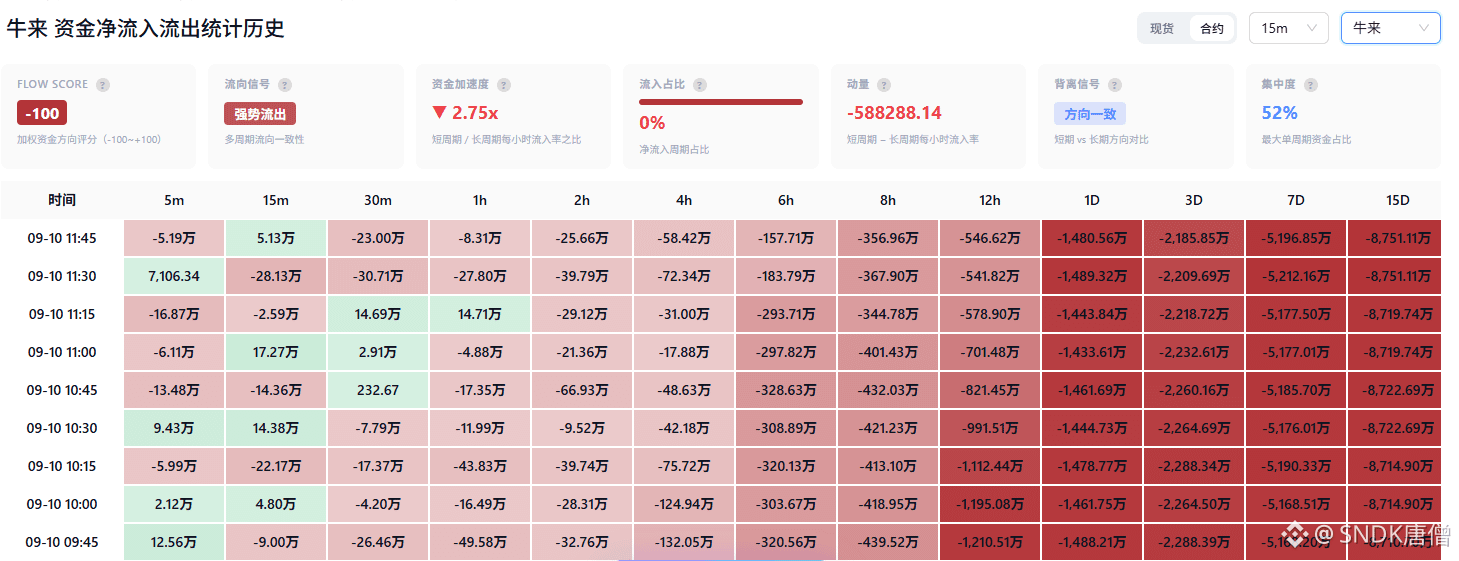
Task: Open the help icon beside FLOW SCORE
Action: tap(103, 85)
